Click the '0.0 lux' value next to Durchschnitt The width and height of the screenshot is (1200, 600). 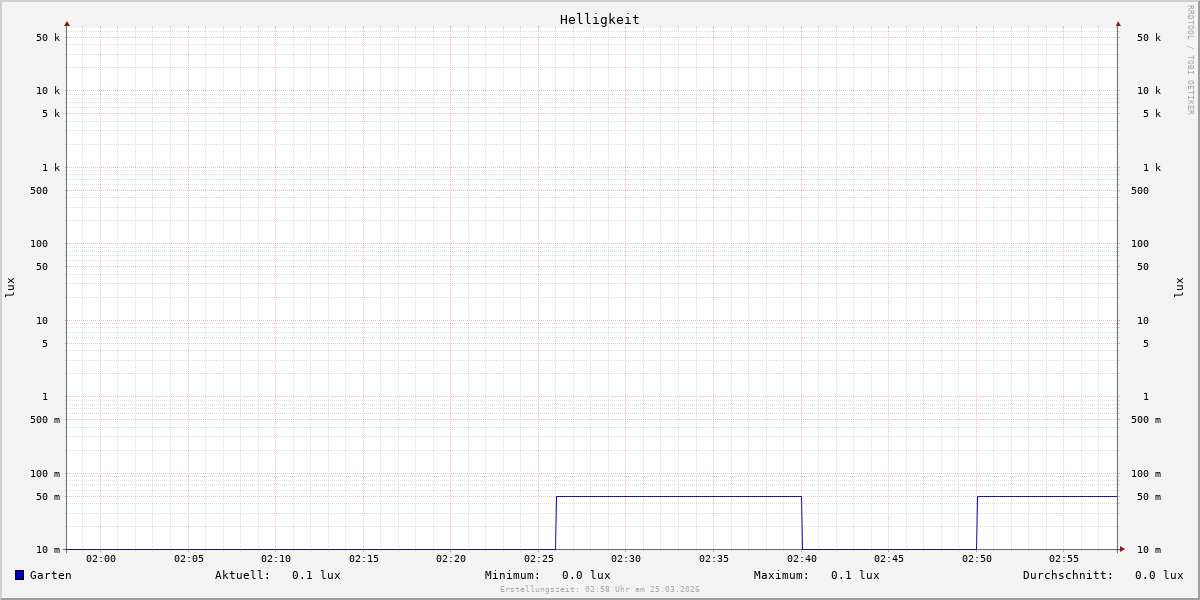click(x=1159, y=575)
